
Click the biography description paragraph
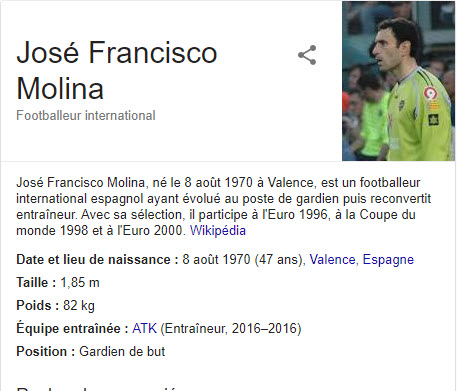[x=223, y=207]
